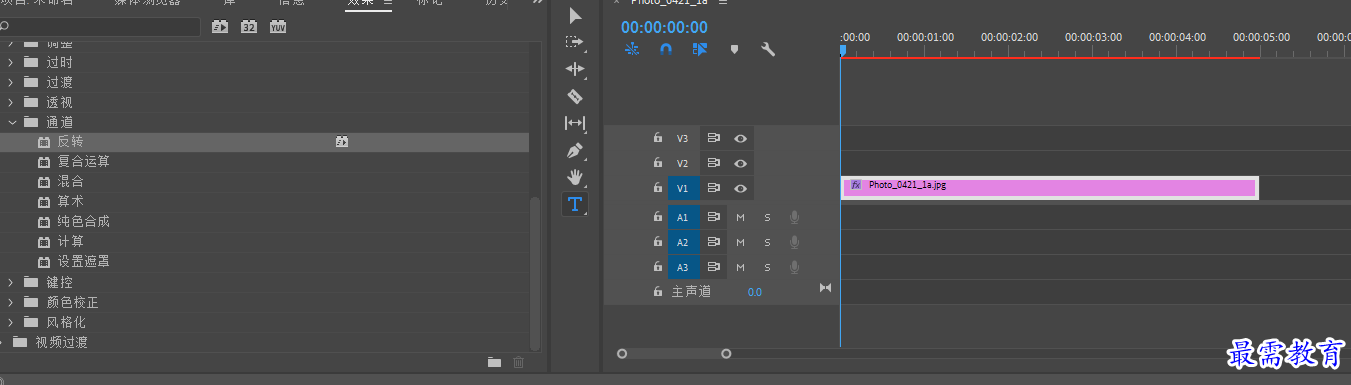Click the voice-over mic on A2
This screenshot has width=1351, height=385.
coord(794,242)
